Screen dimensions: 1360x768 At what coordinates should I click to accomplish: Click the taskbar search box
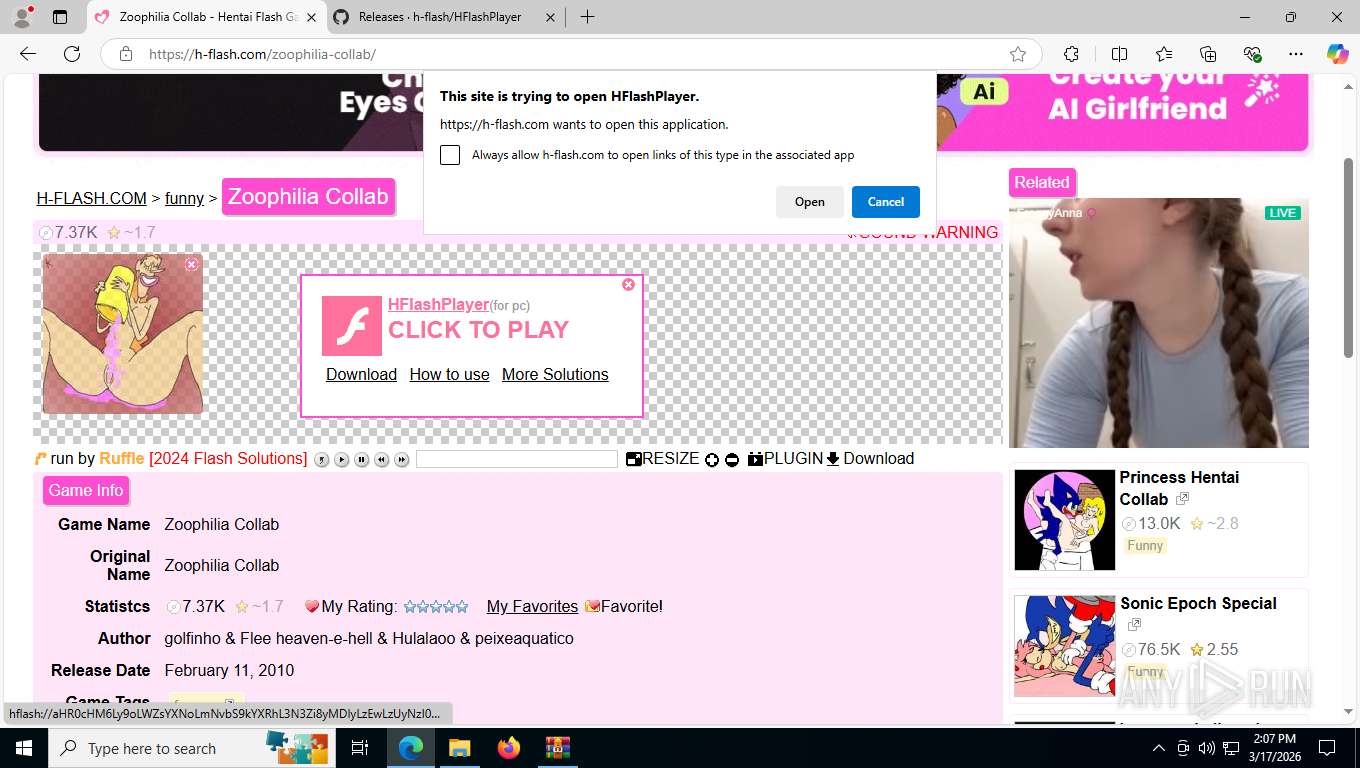pyautogui.click(x=192, y=748)
